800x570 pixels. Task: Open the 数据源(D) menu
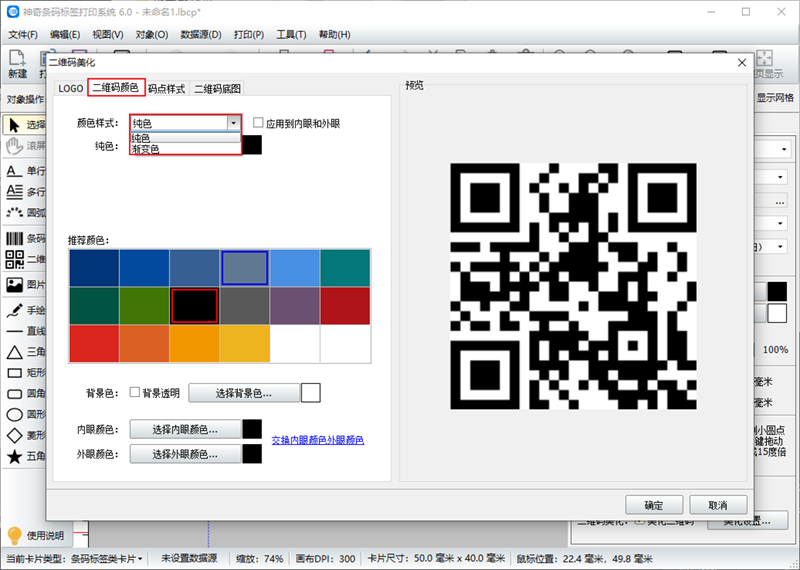coord(201,35)
